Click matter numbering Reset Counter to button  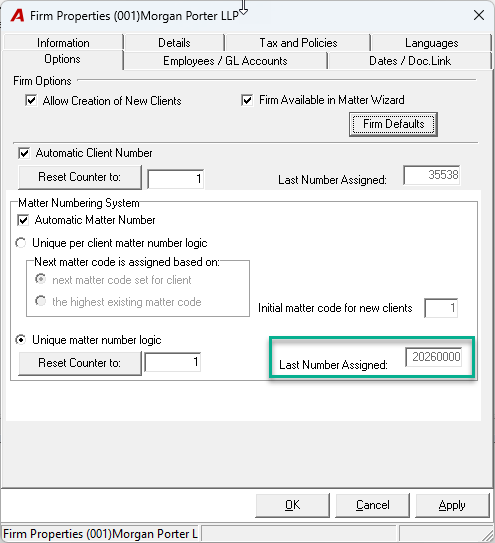click(80, 363)
